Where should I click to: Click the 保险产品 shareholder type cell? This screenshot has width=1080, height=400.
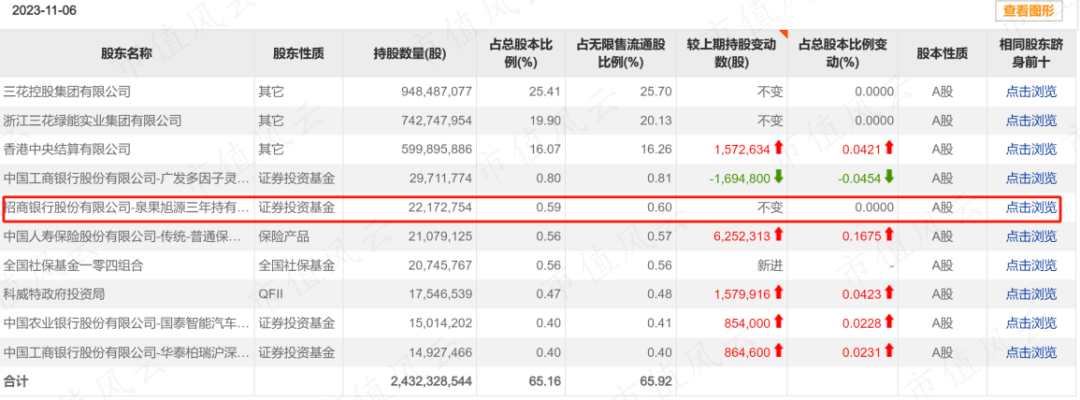284,237
